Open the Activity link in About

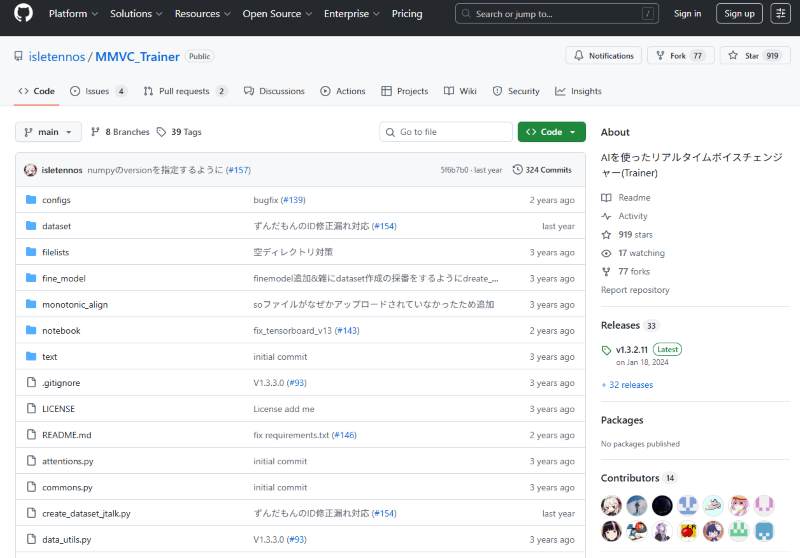click(x=633, y=216)
